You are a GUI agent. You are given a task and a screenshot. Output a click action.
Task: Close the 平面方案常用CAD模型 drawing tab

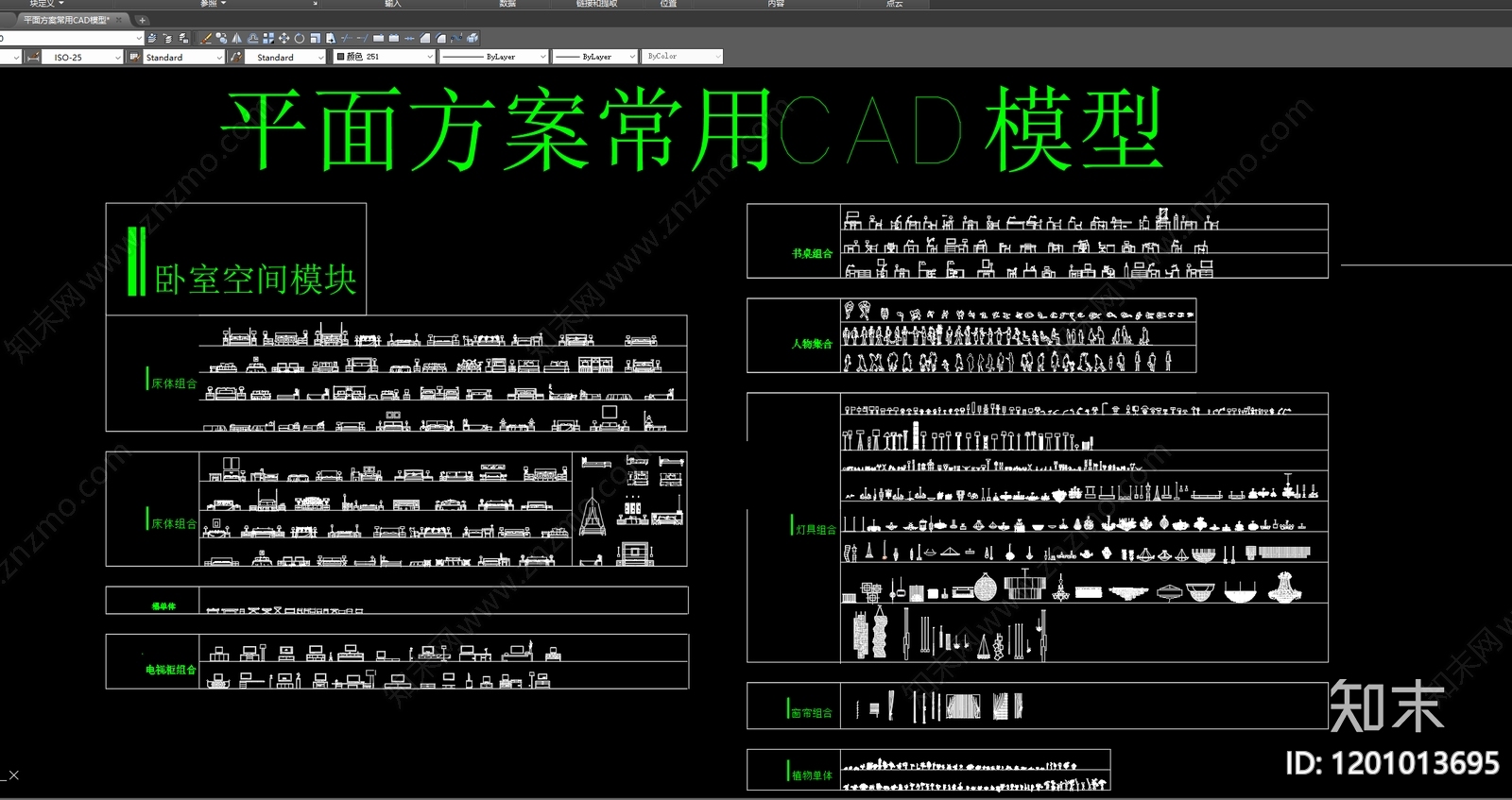[x=120, y=20]
